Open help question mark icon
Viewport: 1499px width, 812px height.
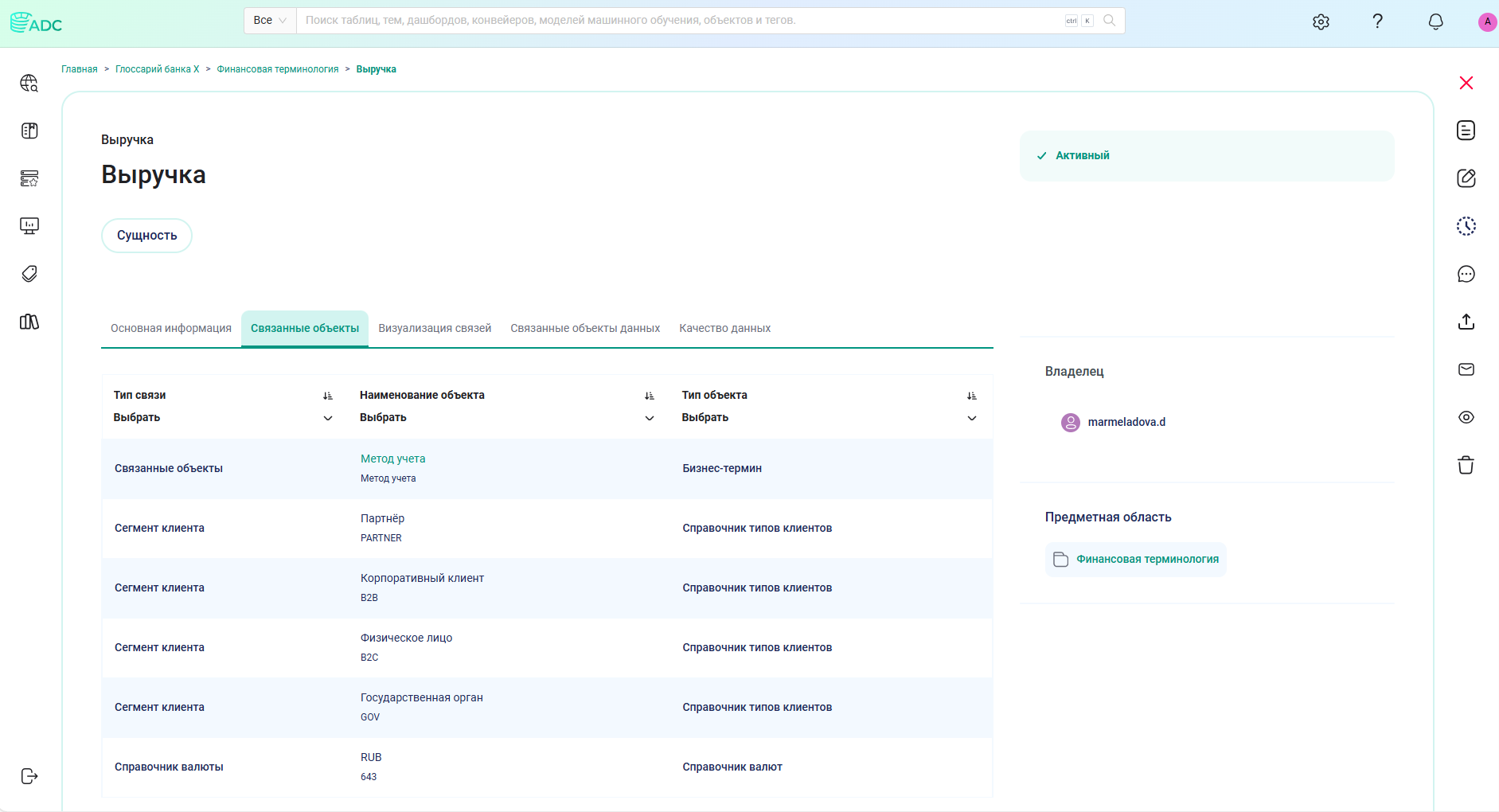click(1378, 21)
